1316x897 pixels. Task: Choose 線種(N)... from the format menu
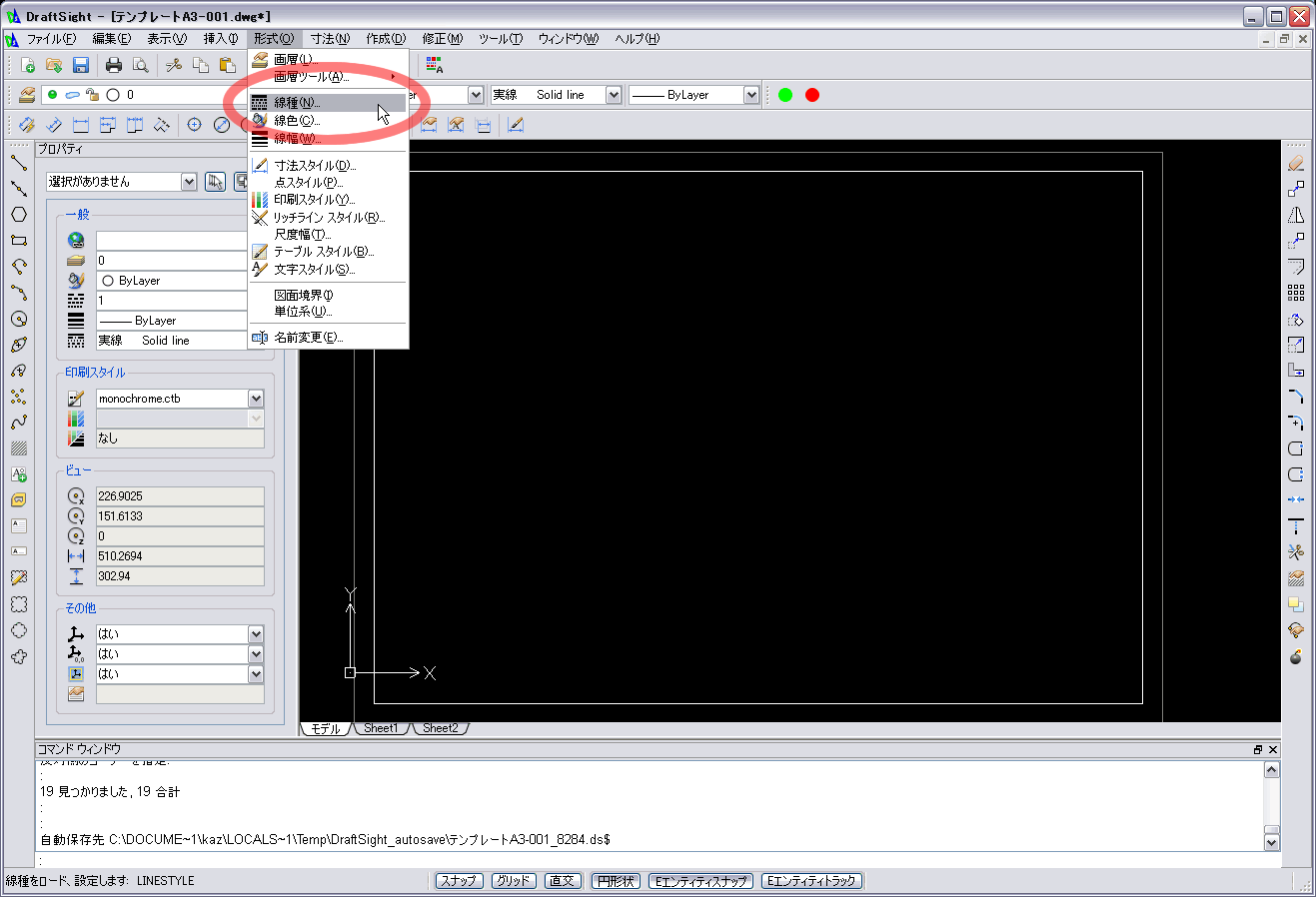[x=297, y=103]
